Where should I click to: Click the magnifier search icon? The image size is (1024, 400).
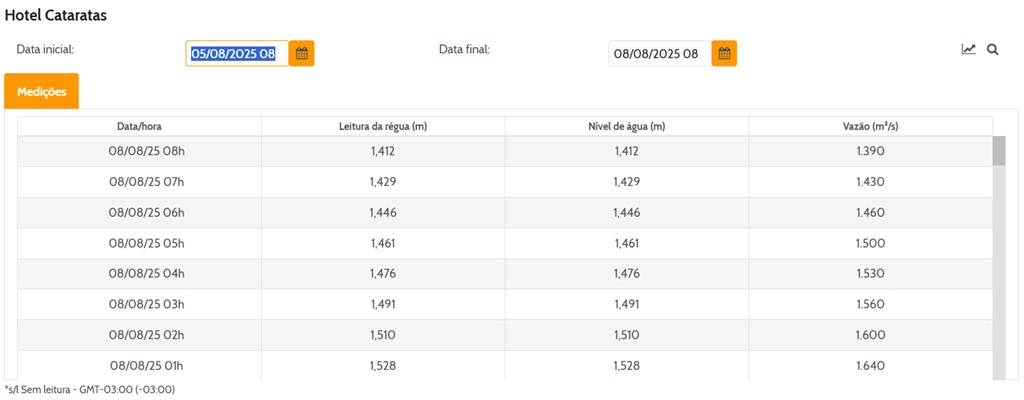tap(993, 49)
